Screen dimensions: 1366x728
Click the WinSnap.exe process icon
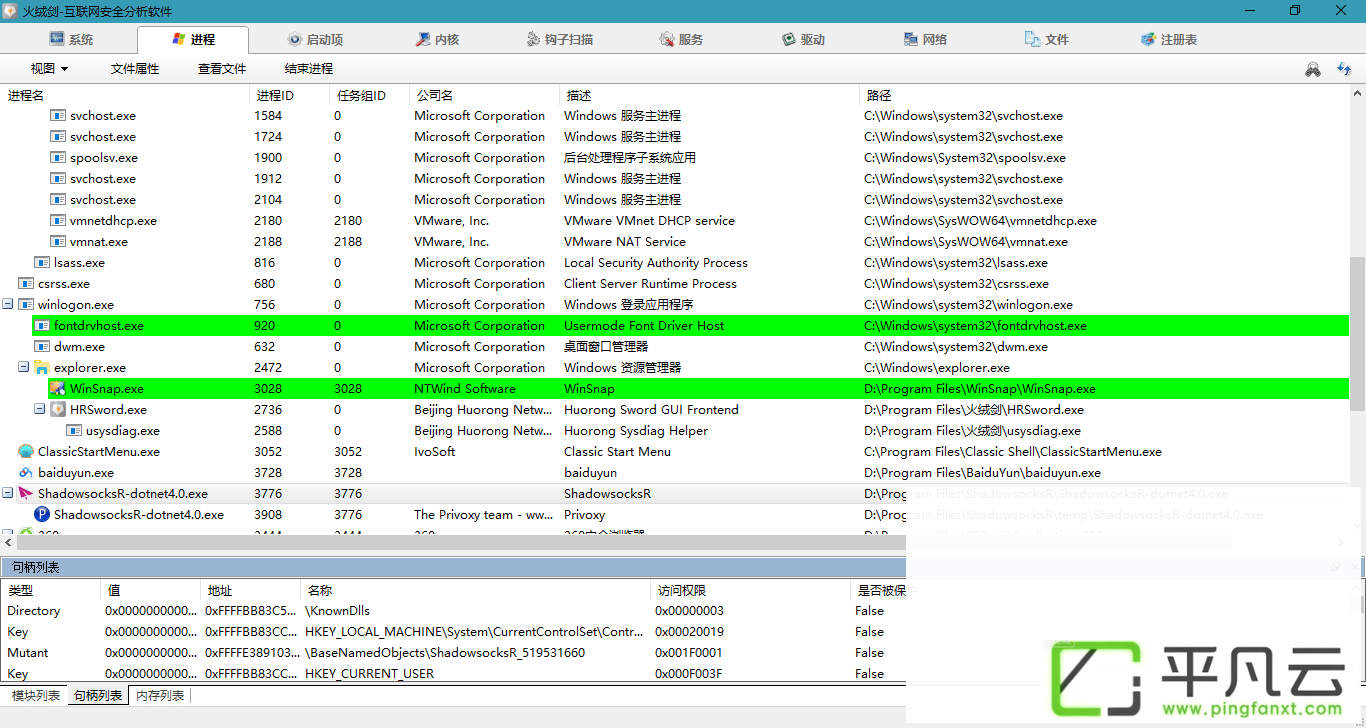(58, 388)
